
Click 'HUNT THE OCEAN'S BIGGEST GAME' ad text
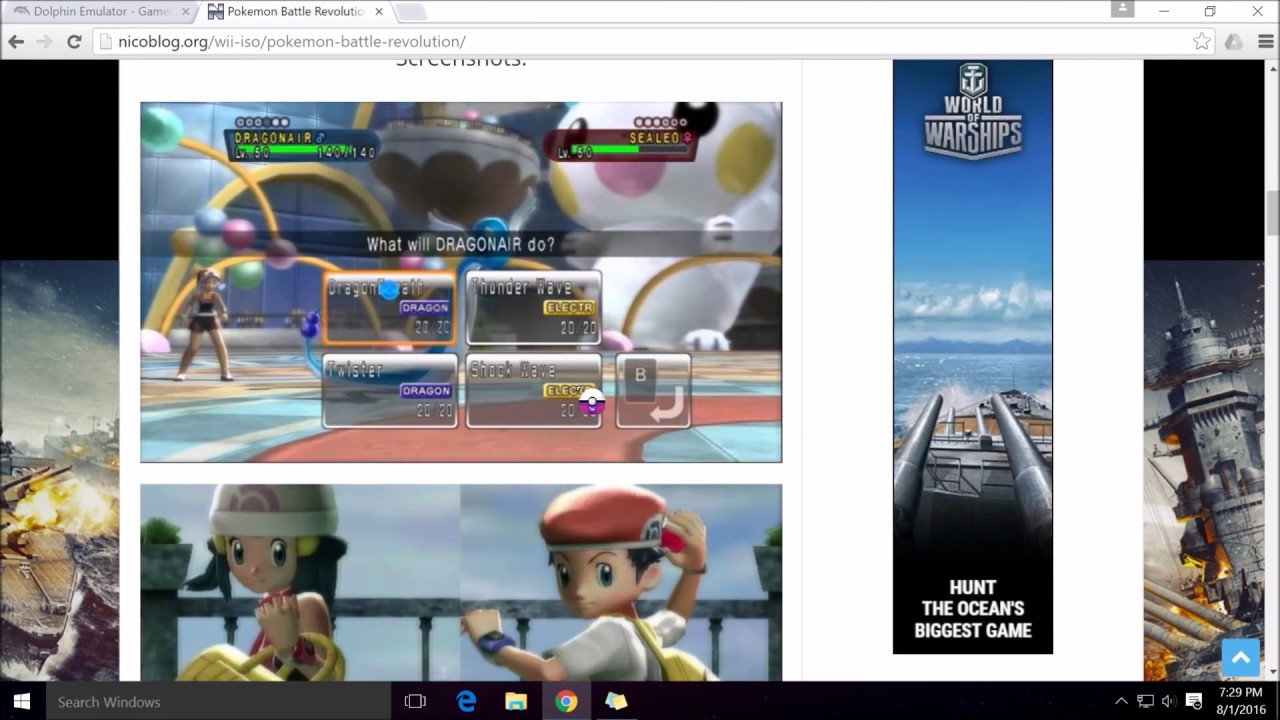point(972,609)
